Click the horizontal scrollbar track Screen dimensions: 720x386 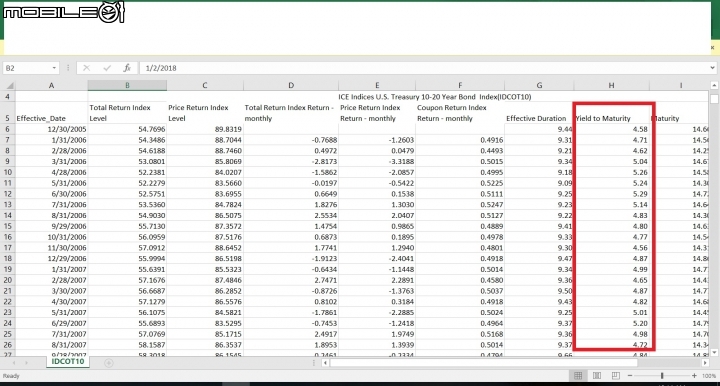click(x=514, y=363)
